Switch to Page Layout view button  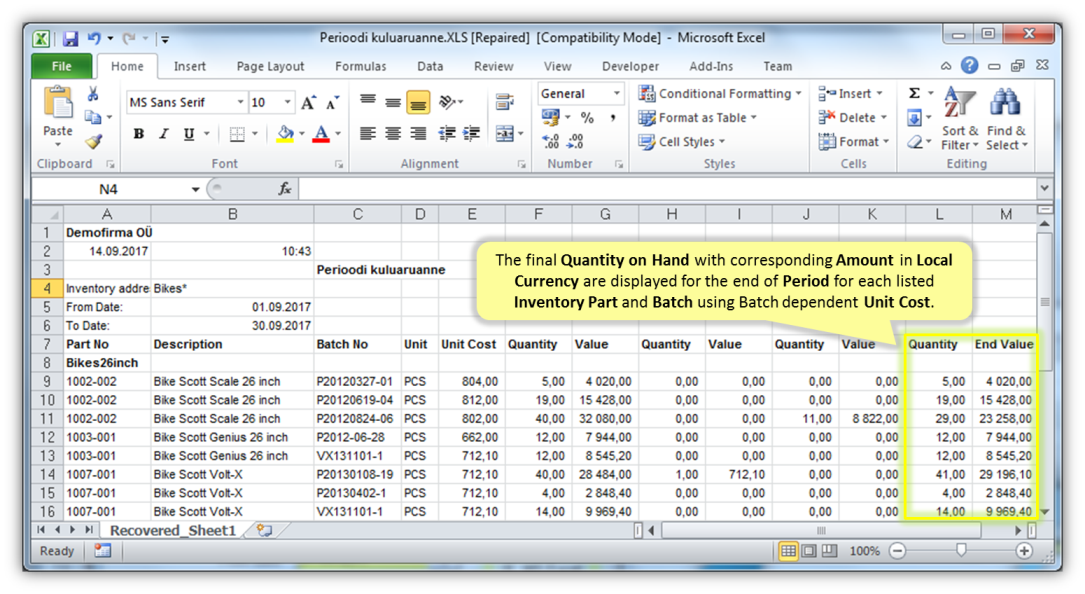point(808,551)
